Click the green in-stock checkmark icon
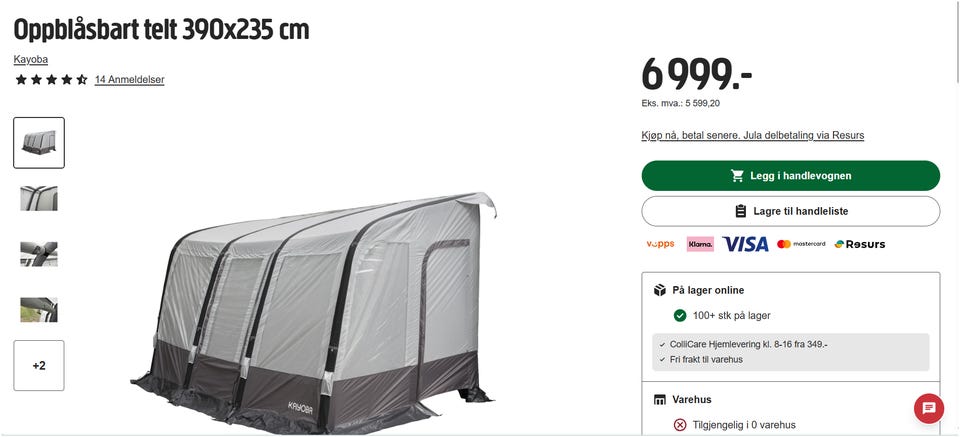This screenshot has width=960, height=437. (x=680, y=316)
